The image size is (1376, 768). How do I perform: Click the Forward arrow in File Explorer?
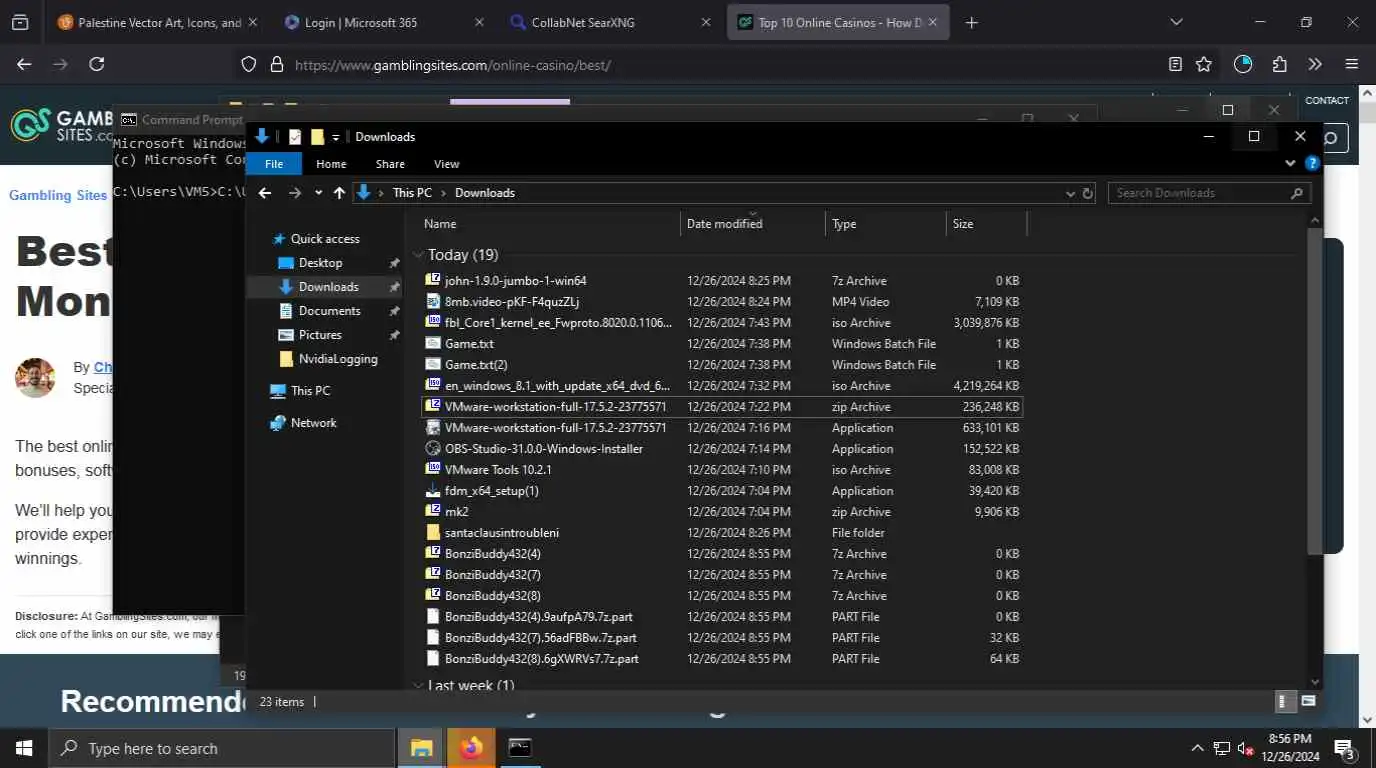tap(294, 193)
